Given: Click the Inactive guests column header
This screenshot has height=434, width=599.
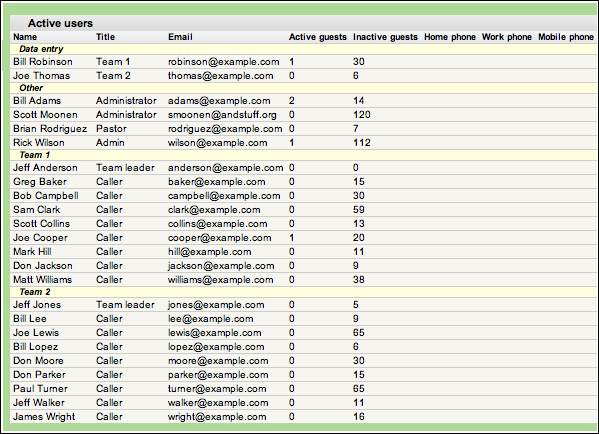Looking at the screenshot, I should click(x=385, y=37).
